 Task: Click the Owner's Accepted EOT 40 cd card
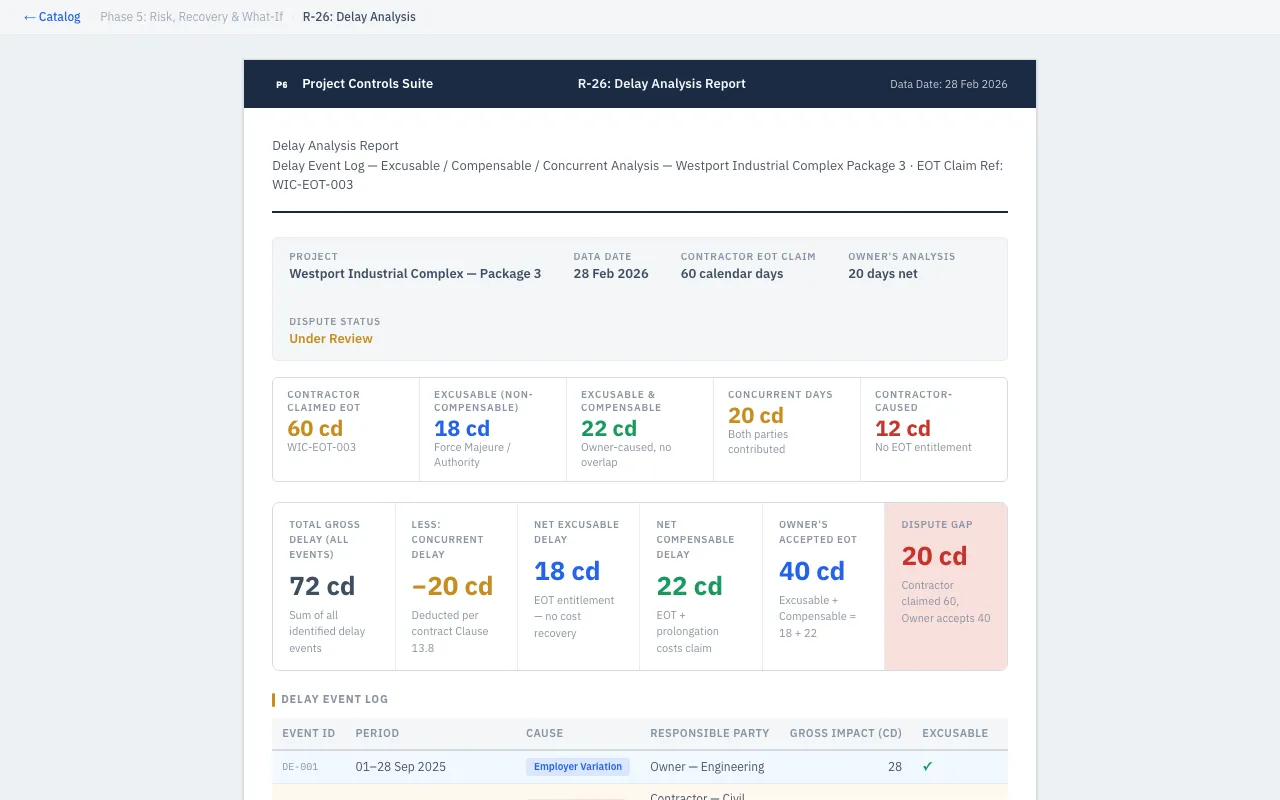tap(822, 586)
